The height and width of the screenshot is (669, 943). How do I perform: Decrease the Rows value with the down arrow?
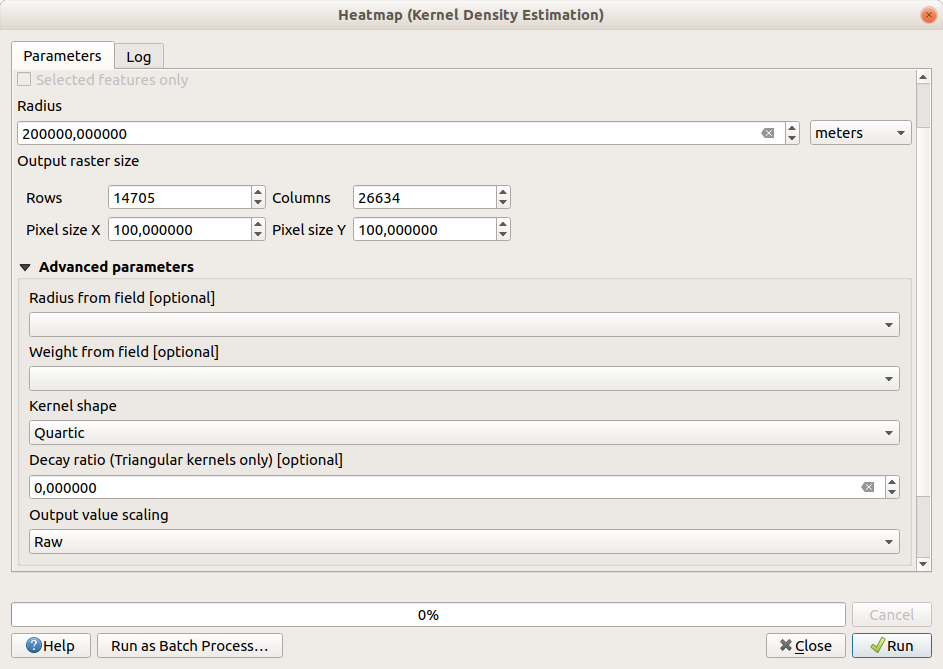click(258, 203)
